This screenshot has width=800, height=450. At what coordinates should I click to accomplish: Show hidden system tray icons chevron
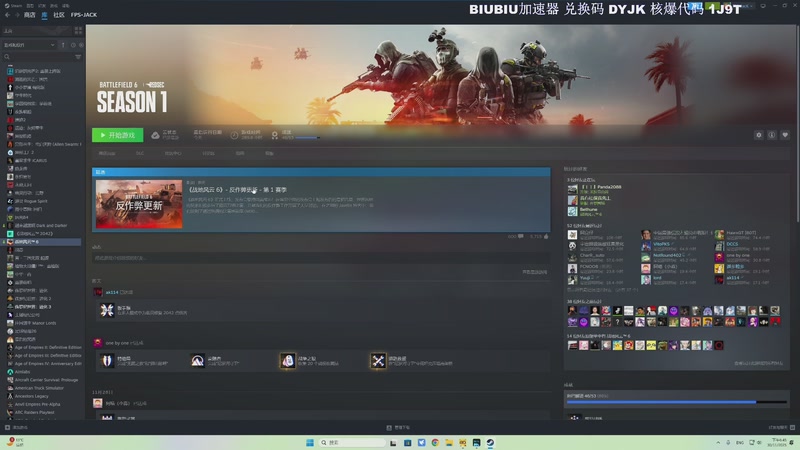[718, 443]
